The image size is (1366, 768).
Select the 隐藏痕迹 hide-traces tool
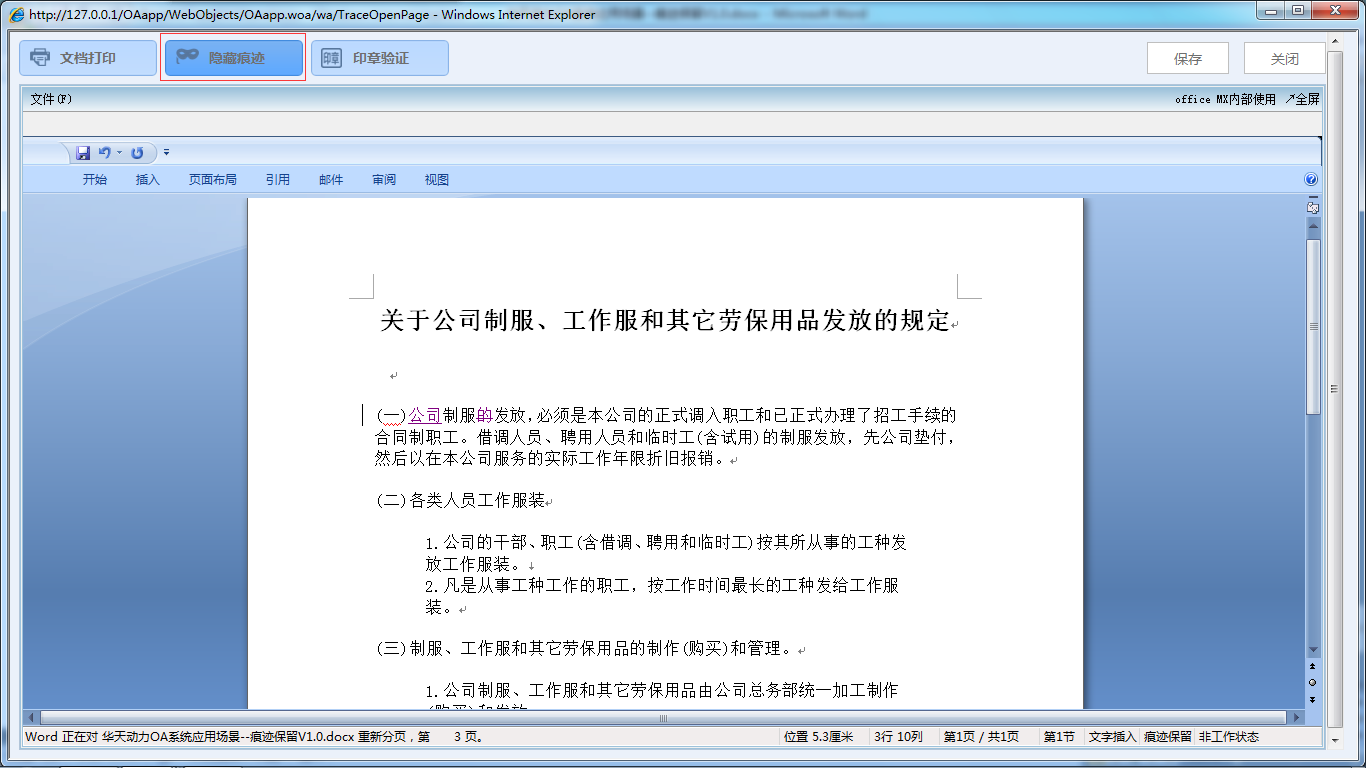pyautogui.click(x=232, y=57)
